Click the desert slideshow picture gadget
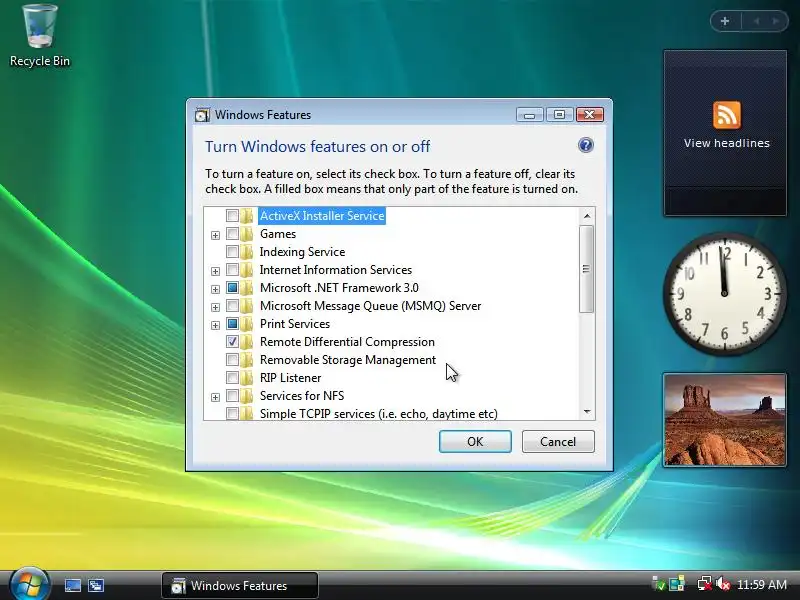The height and width of the screenshot is (600, 800). point(724,420)
